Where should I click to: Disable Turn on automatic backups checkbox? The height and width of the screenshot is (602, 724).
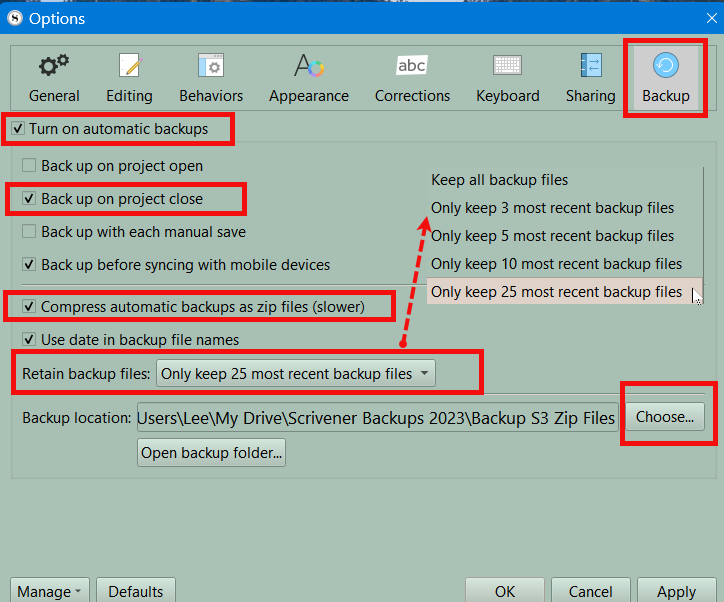pos(17,129)
